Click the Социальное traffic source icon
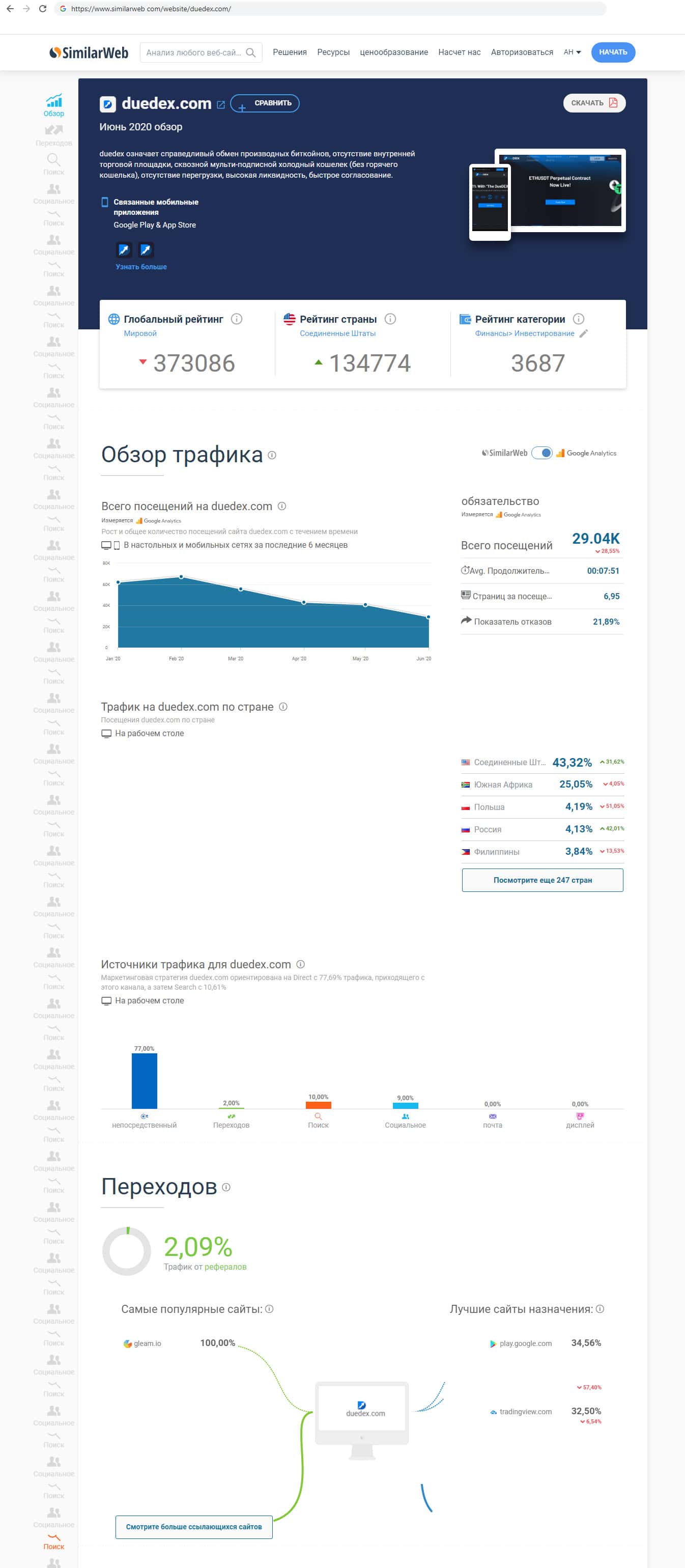 tap(406, 1116)
